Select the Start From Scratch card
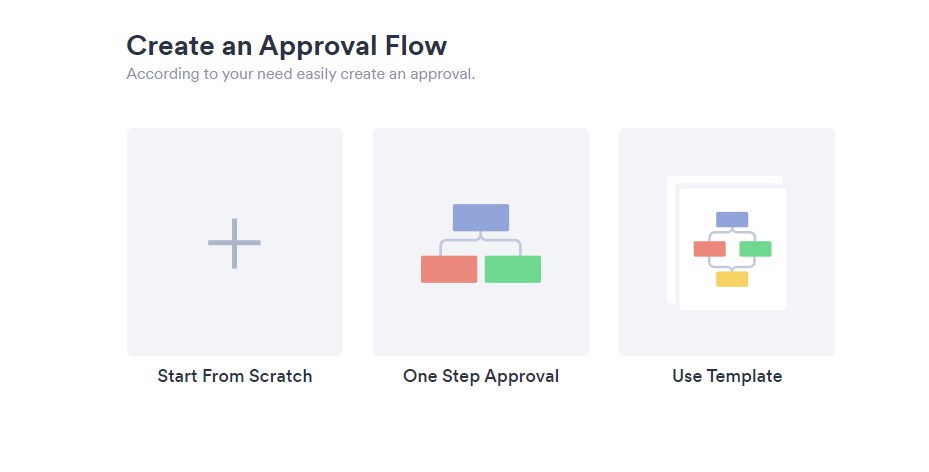The height and width of the screenshot is (472, 929). 235,242
